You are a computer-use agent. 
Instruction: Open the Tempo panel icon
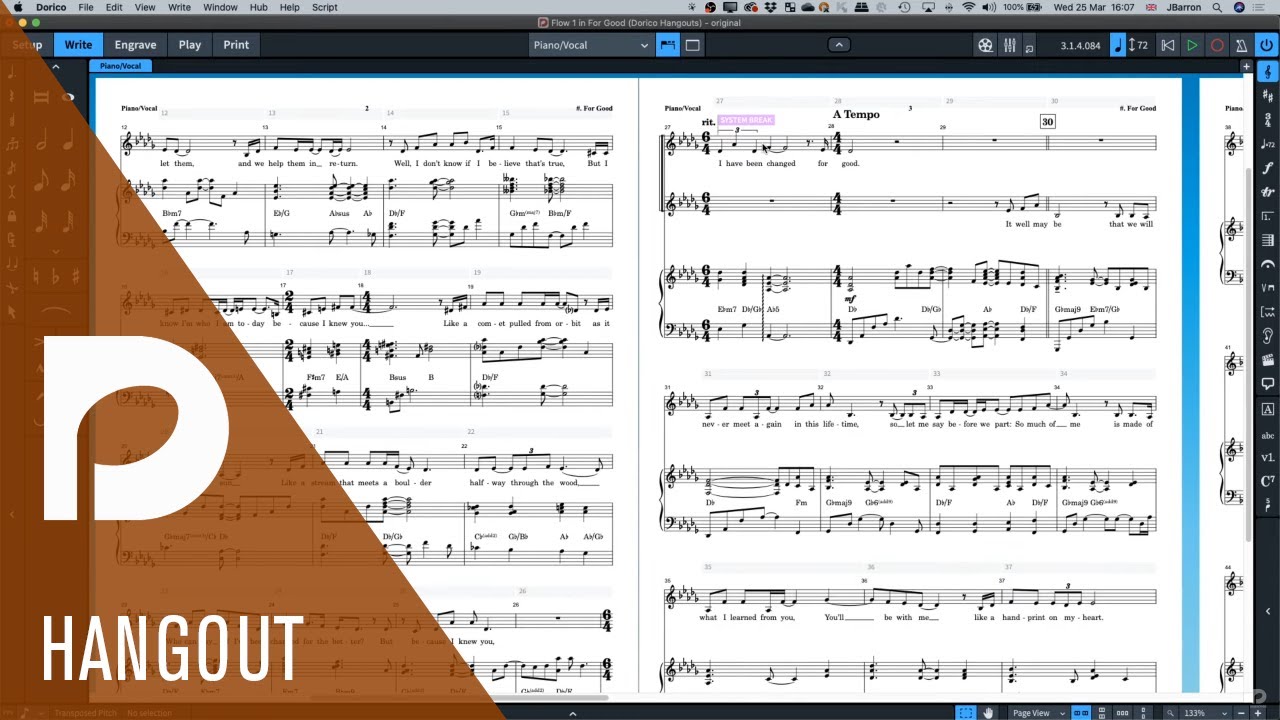point(1268,144)
